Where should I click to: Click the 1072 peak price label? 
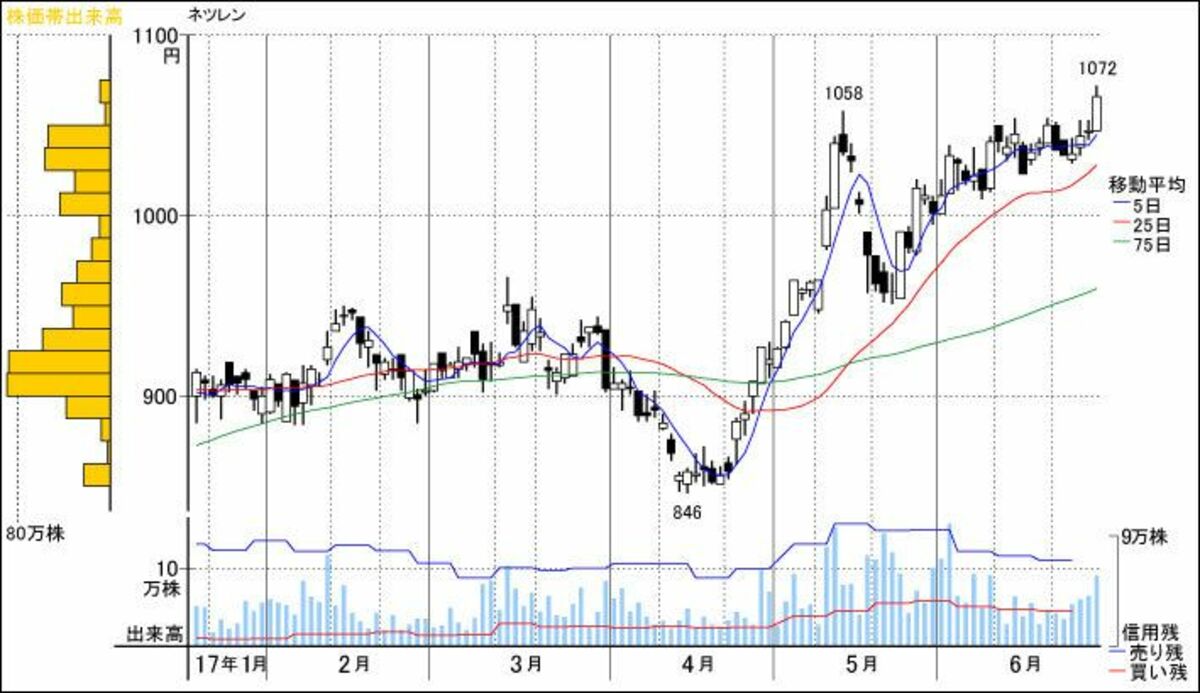(x=1097, y=68)
